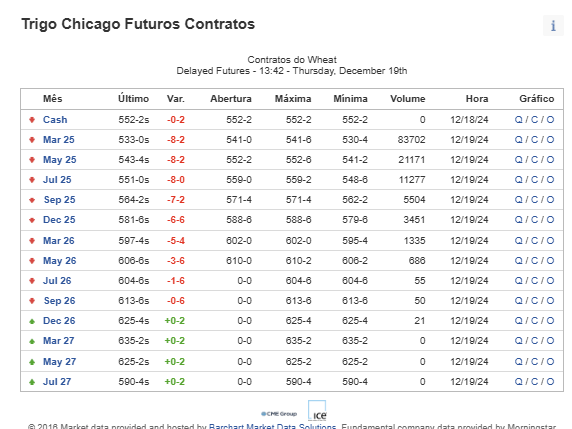This screenshot has height=429, width=572.
Task: Open Barchart Market Data Solutions link
Action: pyautogui.click(x=272, y=426)
